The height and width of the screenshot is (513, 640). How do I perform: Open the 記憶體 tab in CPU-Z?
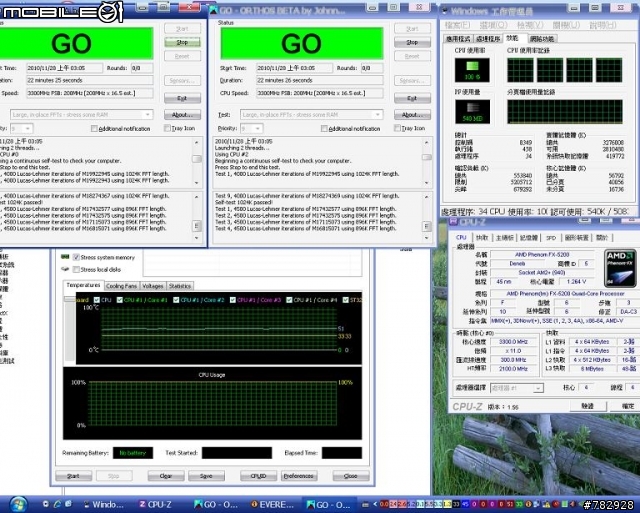point(529,238)
